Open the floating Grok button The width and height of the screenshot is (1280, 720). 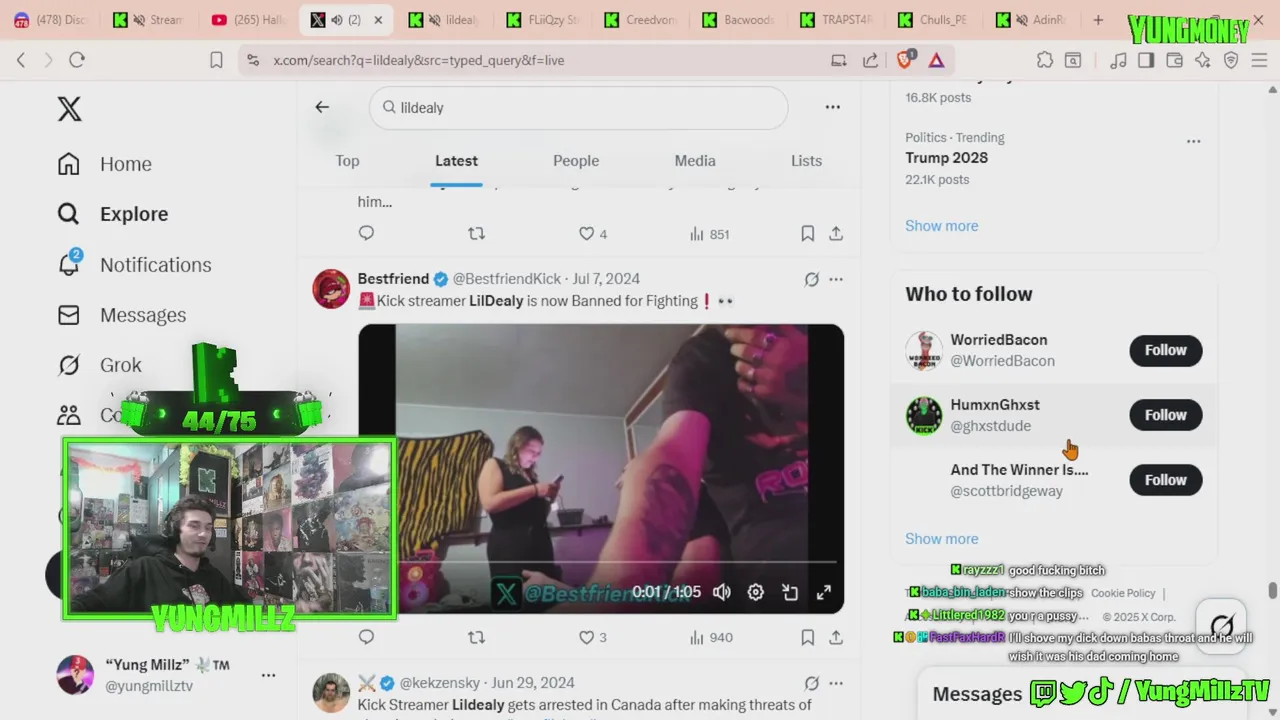point(1221,628)
